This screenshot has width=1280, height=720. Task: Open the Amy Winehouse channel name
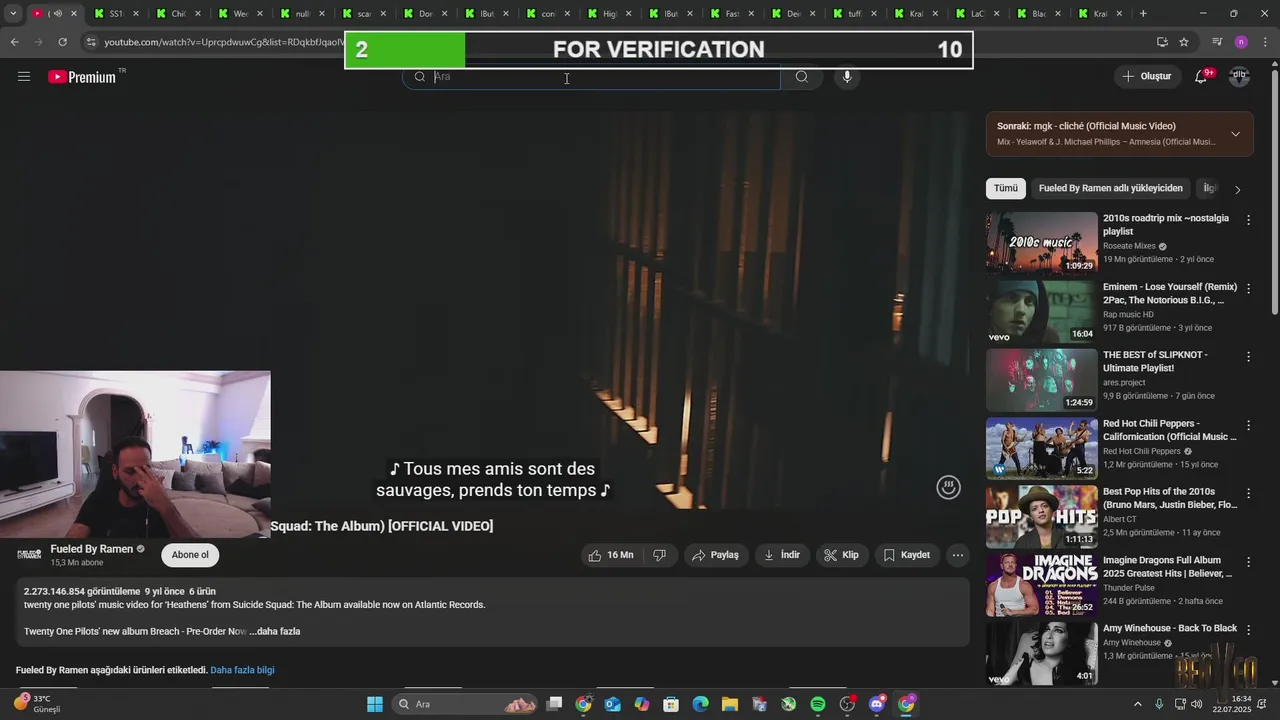(1132, 643)
